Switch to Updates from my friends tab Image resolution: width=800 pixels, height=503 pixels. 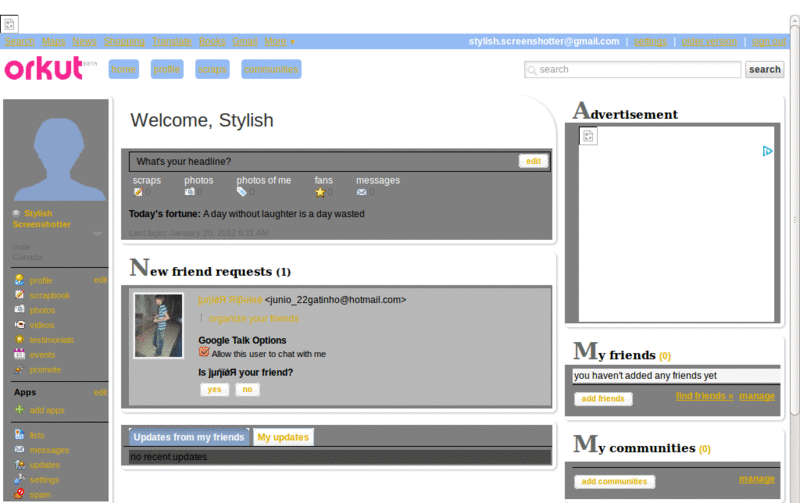coord(189,437)
